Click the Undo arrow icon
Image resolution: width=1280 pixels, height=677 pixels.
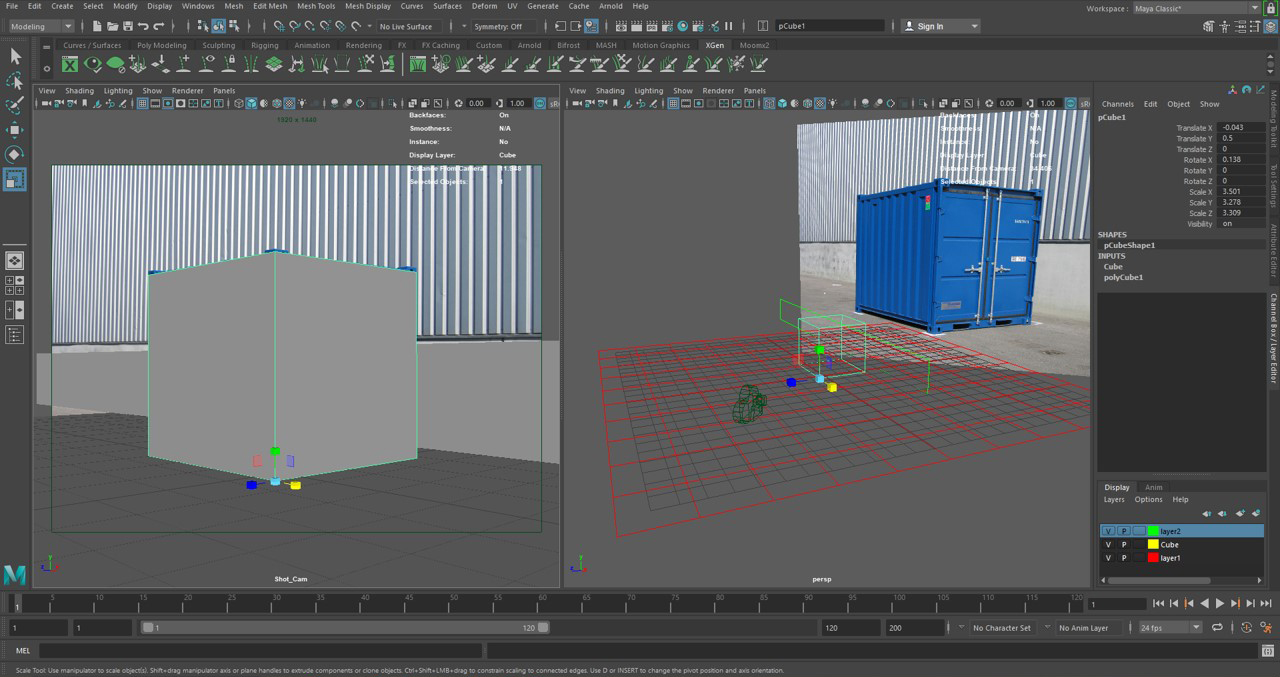click(x=143, y=26)
